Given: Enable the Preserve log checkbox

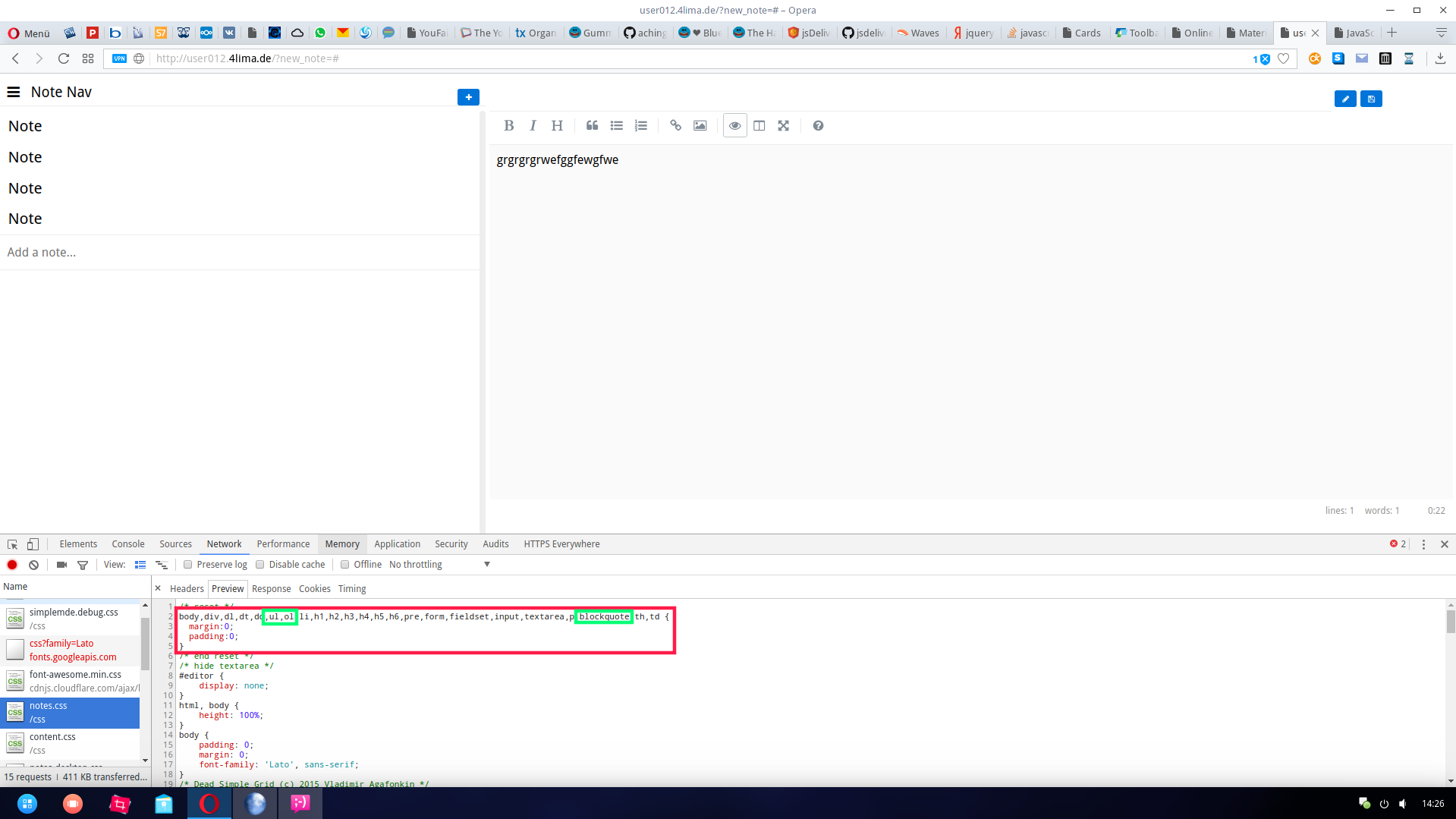Looking at the screenshot, I should coord(188,565).
